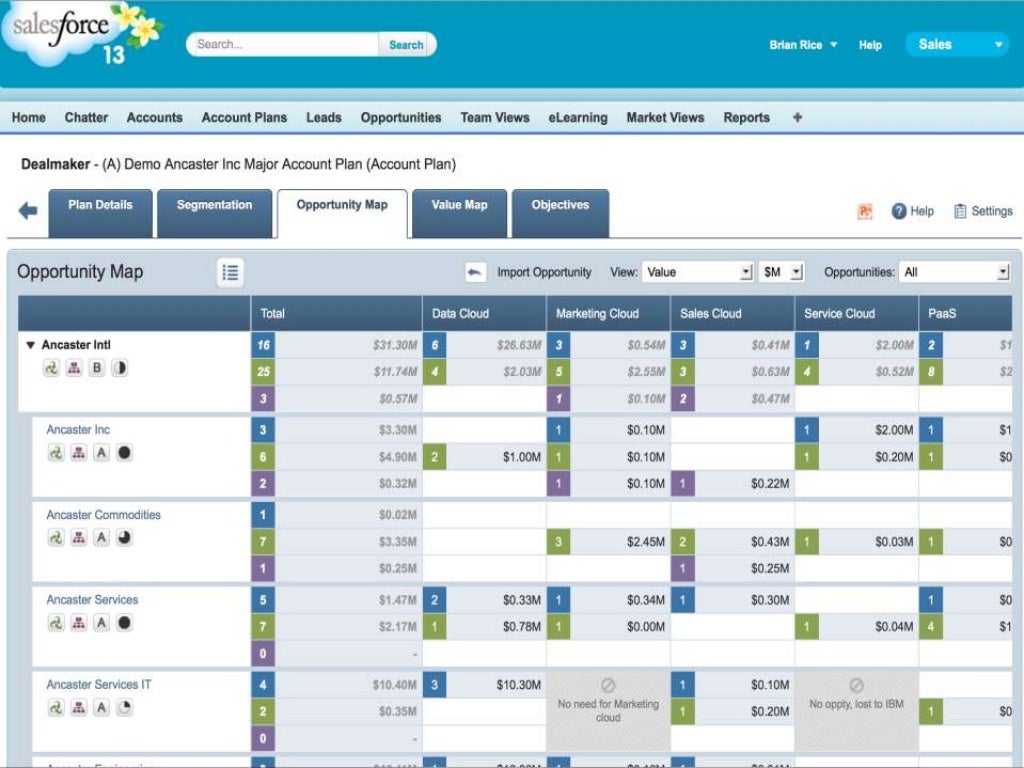Screen dimensions: 1024x768
Task: Switch to list view icon beside Opportunity Map
Action: pyautogui.click(x=230, y=272)
